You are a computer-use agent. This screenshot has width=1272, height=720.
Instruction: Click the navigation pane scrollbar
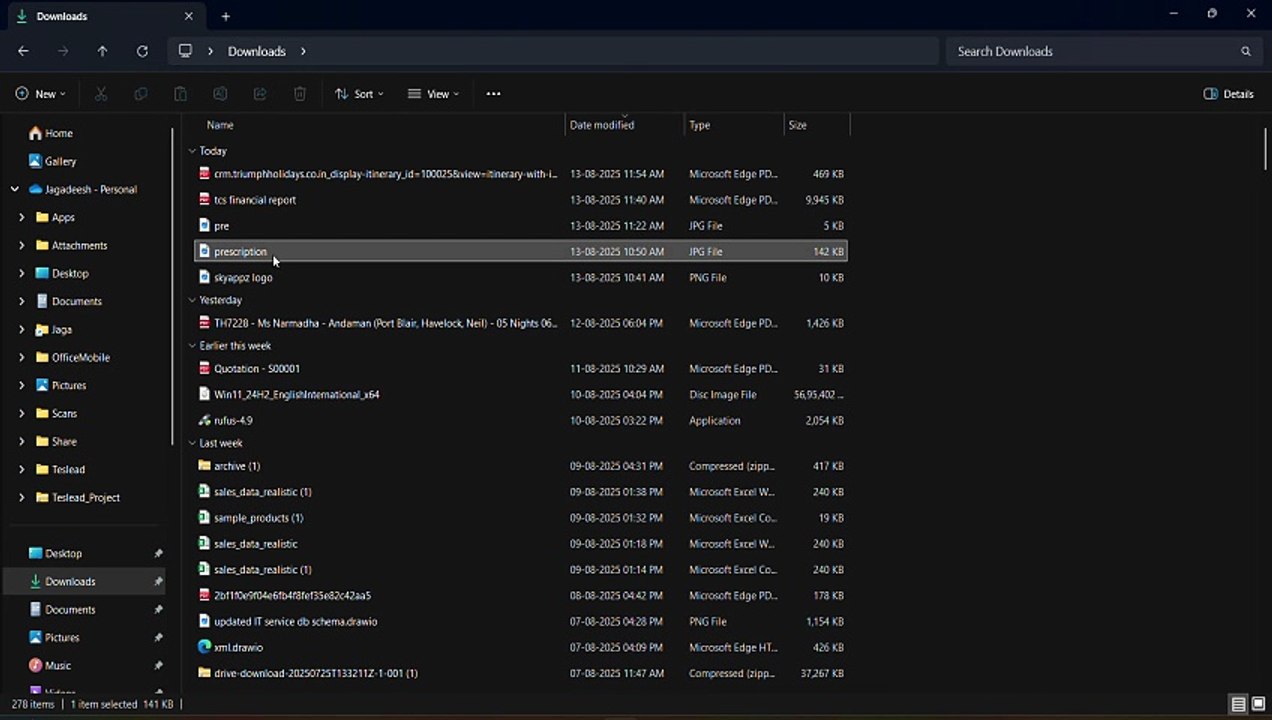click(173, 285)
